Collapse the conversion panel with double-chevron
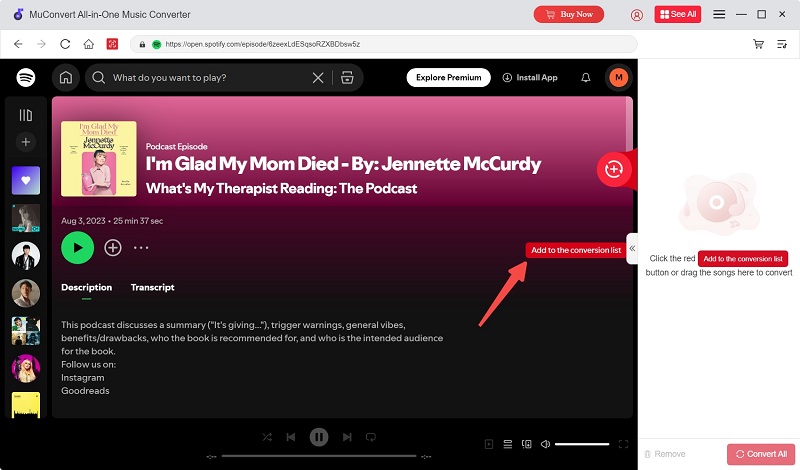Screen dimensions: 800x470 (x=632, y=249)
